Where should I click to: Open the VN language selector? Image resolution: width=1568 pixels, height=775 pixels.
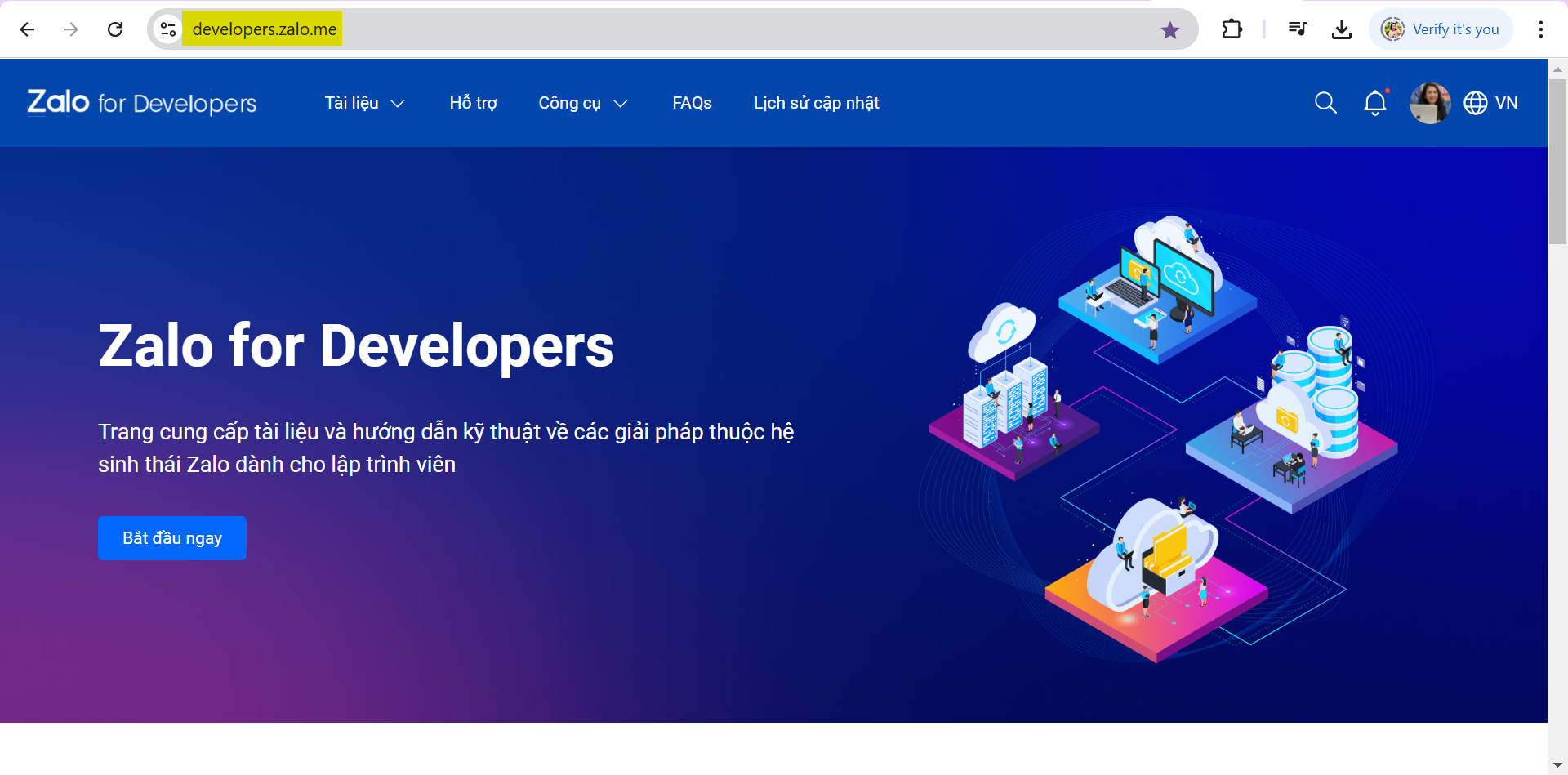coord(1506,103)
